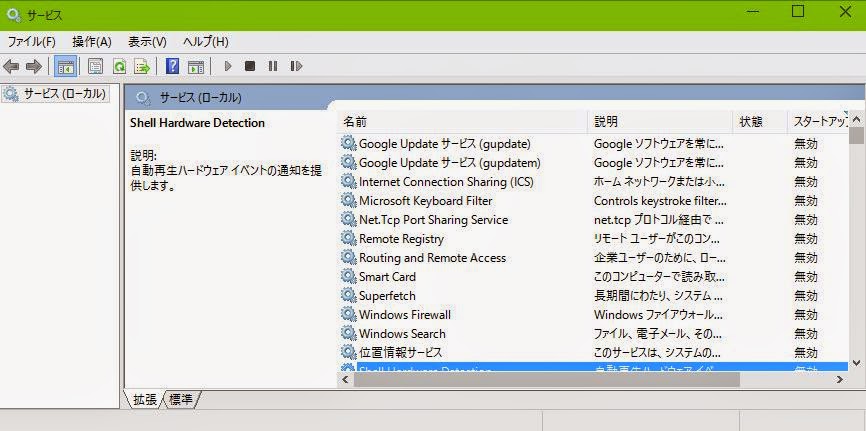
Task: Click 無効 startup value for Windows Firewall
Action: tap(806, 315)
